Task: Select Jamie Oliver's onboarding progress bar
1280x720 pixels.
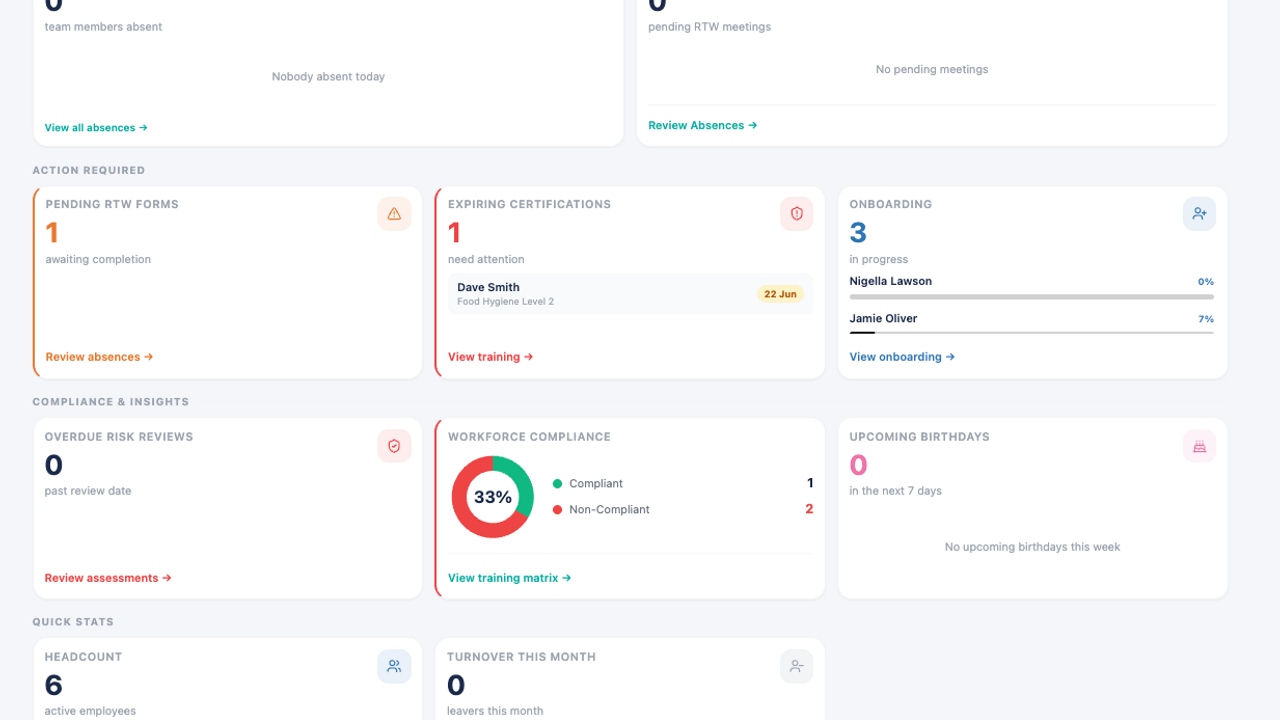Action: (x=1031, y=333)
